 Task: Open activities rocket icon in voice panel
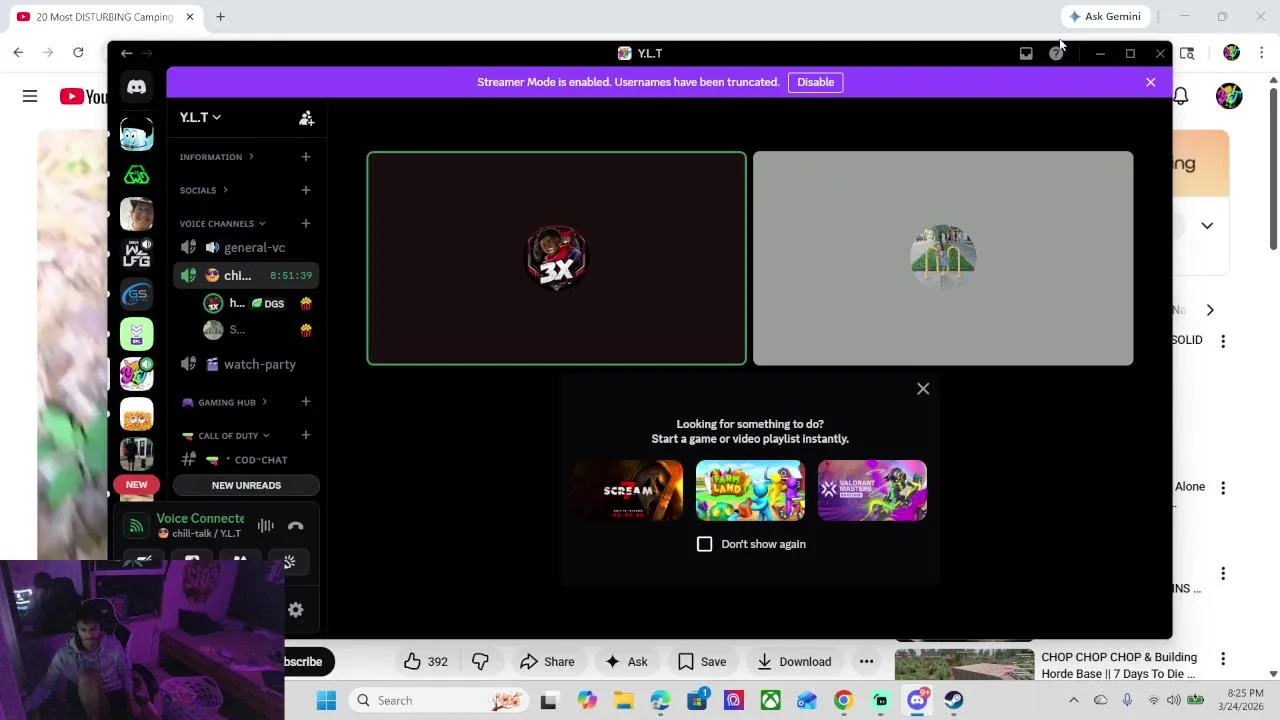pos(289,562)
